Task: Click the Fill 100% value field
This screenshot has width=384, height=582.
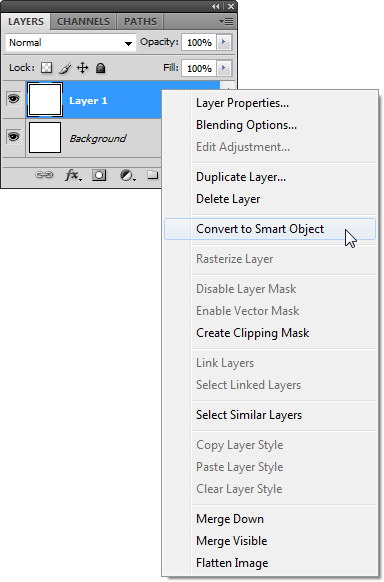Action: tap(199, 68)
